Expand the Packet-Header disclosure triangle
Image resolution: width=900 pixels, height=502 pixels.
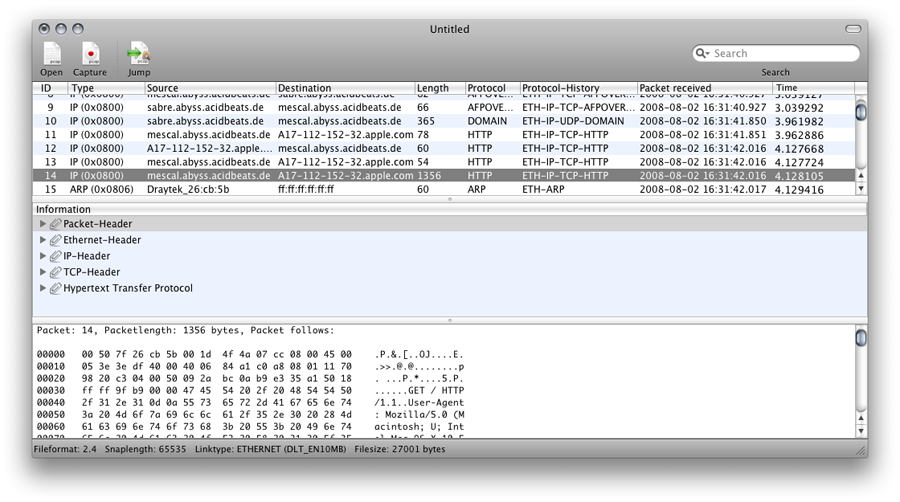[42, 224]
